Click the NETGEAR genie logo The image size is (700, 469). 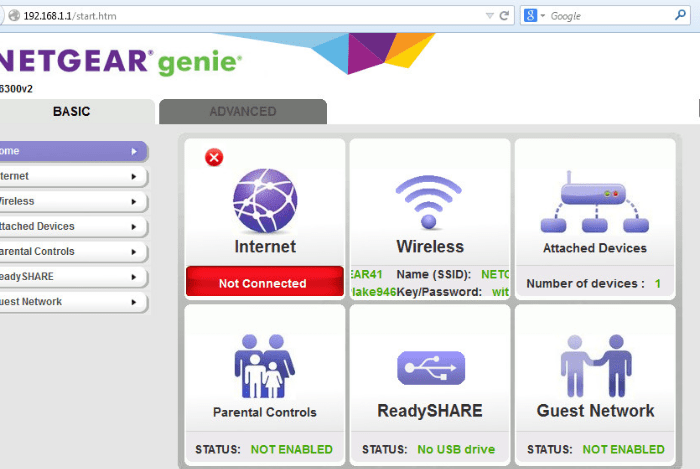(x=121, y=62)
